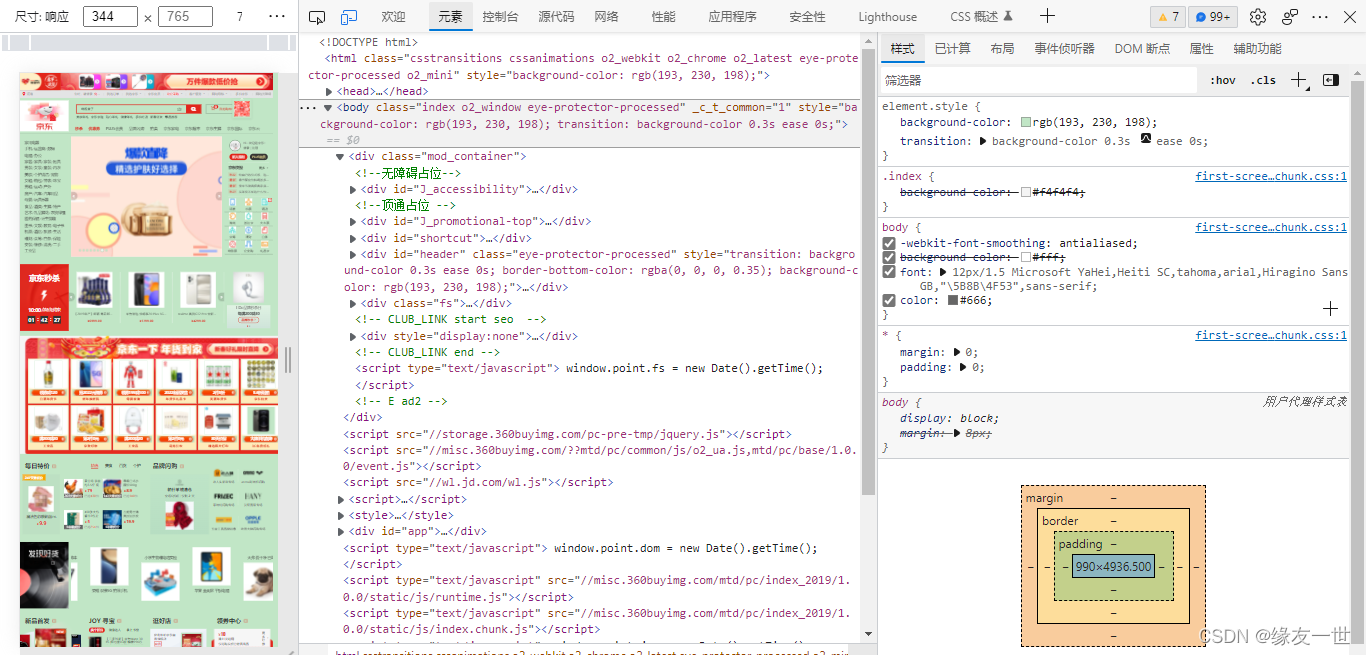Select the element.style selector text

(x=926, y=106)
